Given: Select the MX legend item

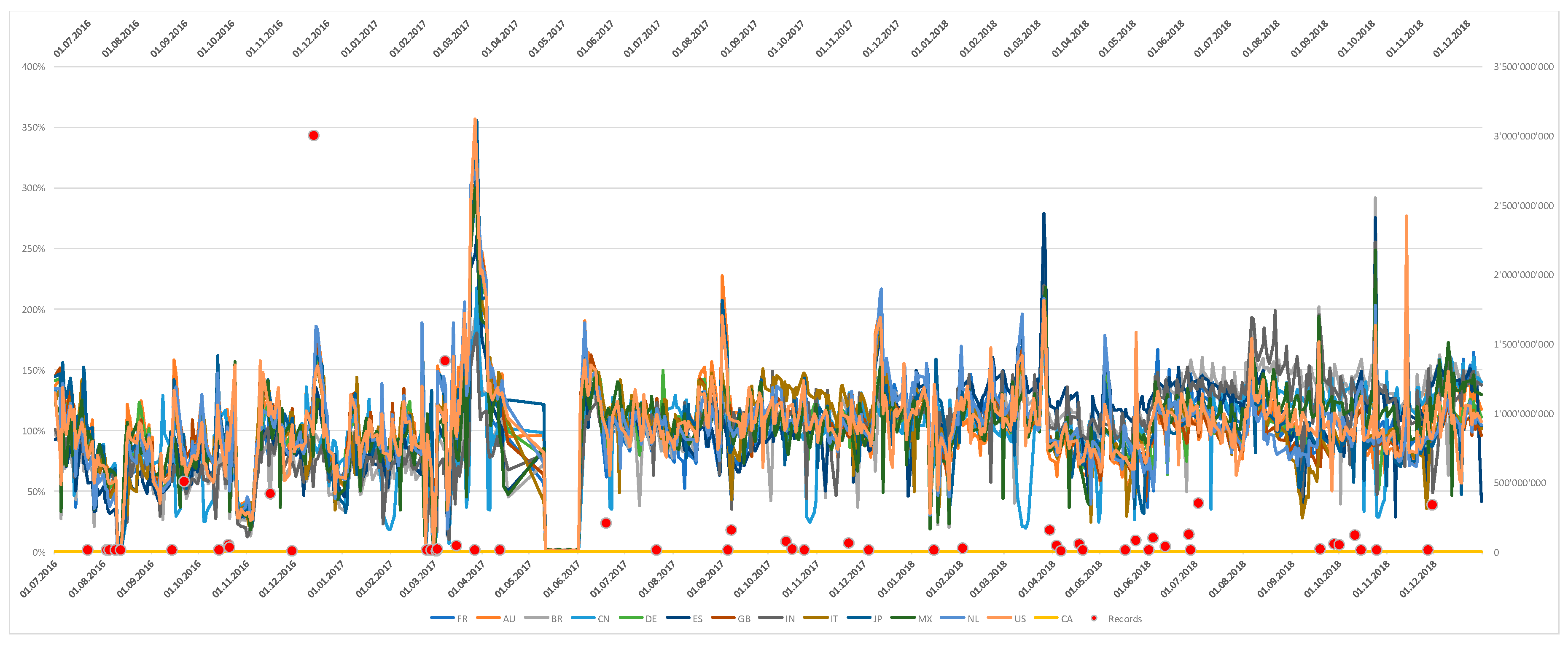Looking at the screenshot, I should click(924, 619).
